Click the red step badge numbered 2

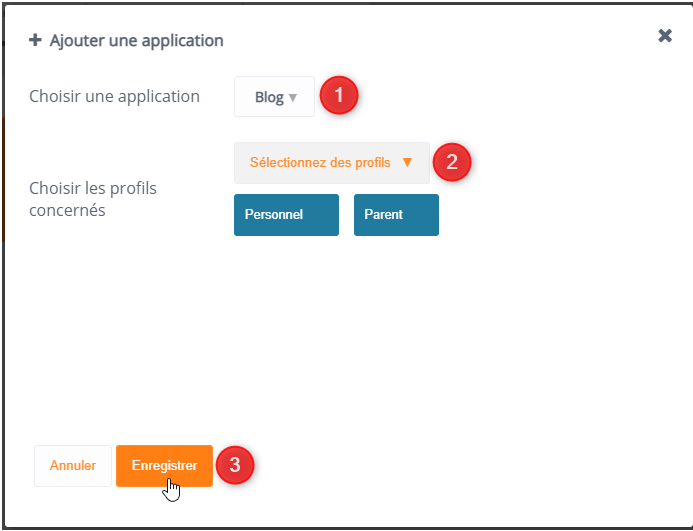(x=451, y=162)
